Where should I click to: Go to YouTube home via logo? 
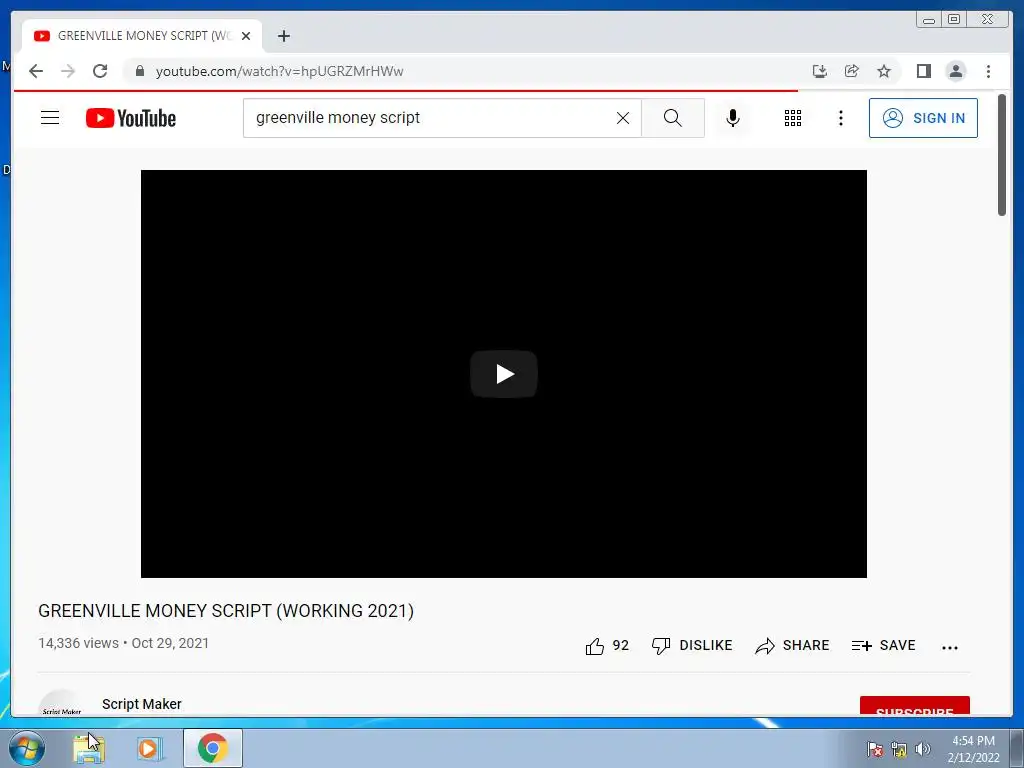coord(131,118)
